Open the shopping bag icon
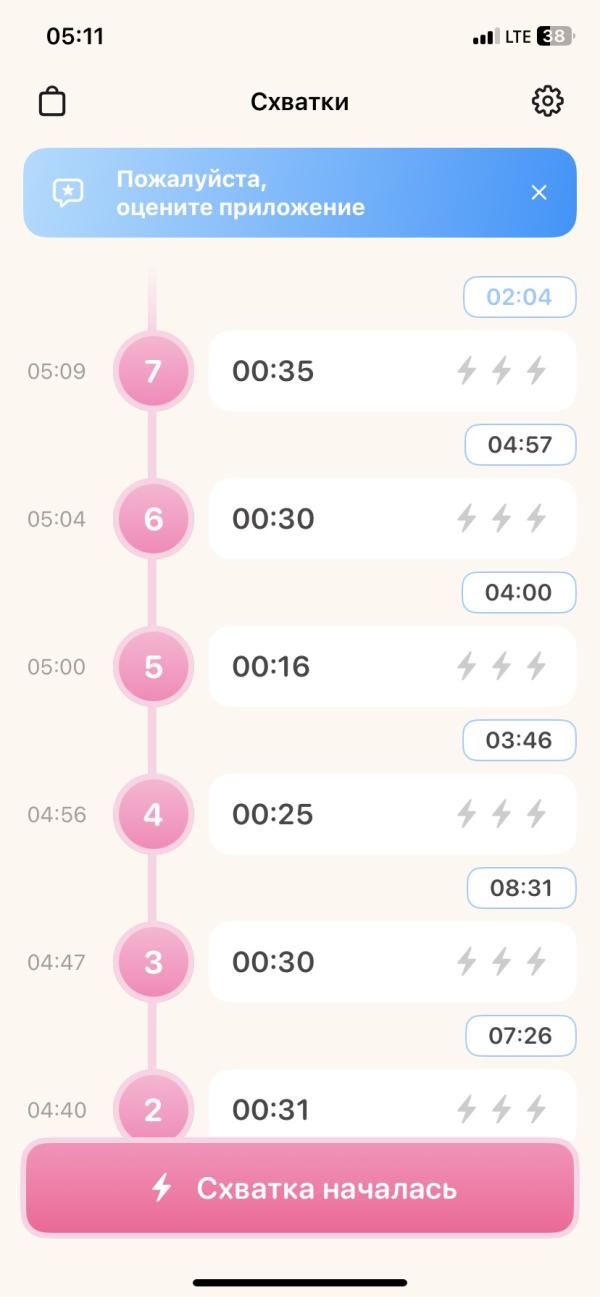This screenshot has height=1297, width=600. [52, 102]
